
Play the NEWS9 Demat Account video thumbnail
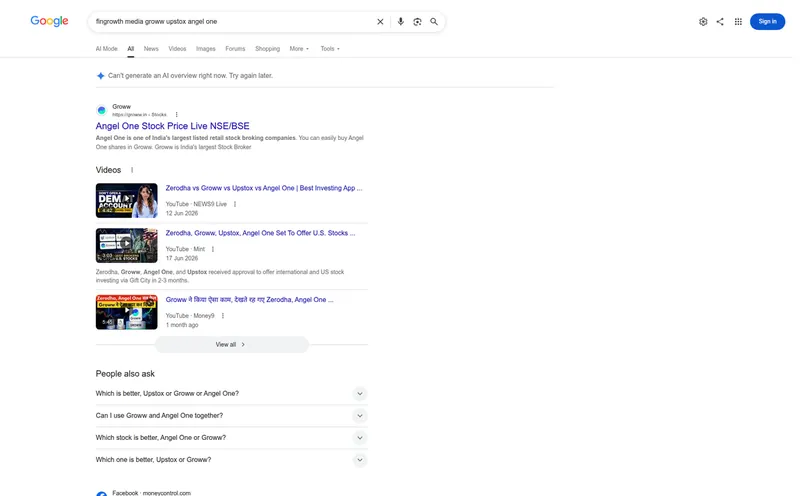click(127, 201)
